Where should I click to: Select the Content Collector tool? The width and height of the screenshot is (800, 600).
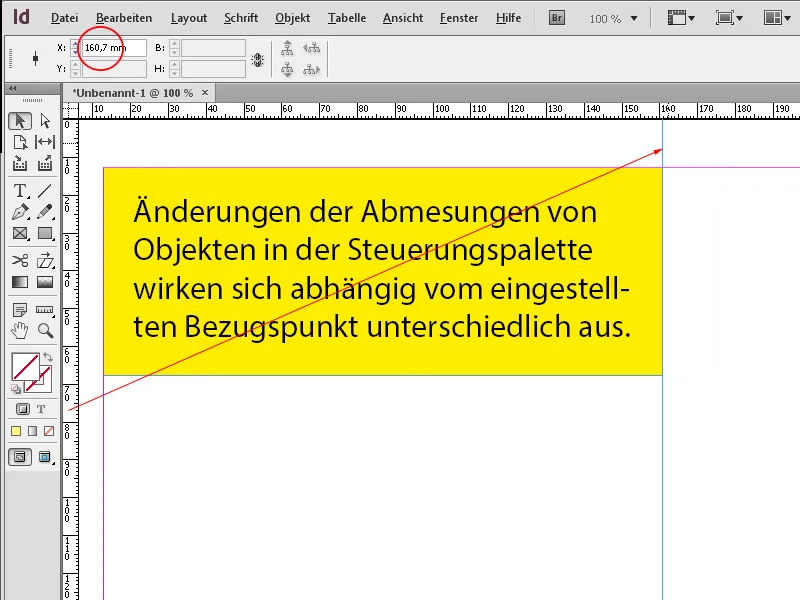pyautogui.click(x=20, y=164)
